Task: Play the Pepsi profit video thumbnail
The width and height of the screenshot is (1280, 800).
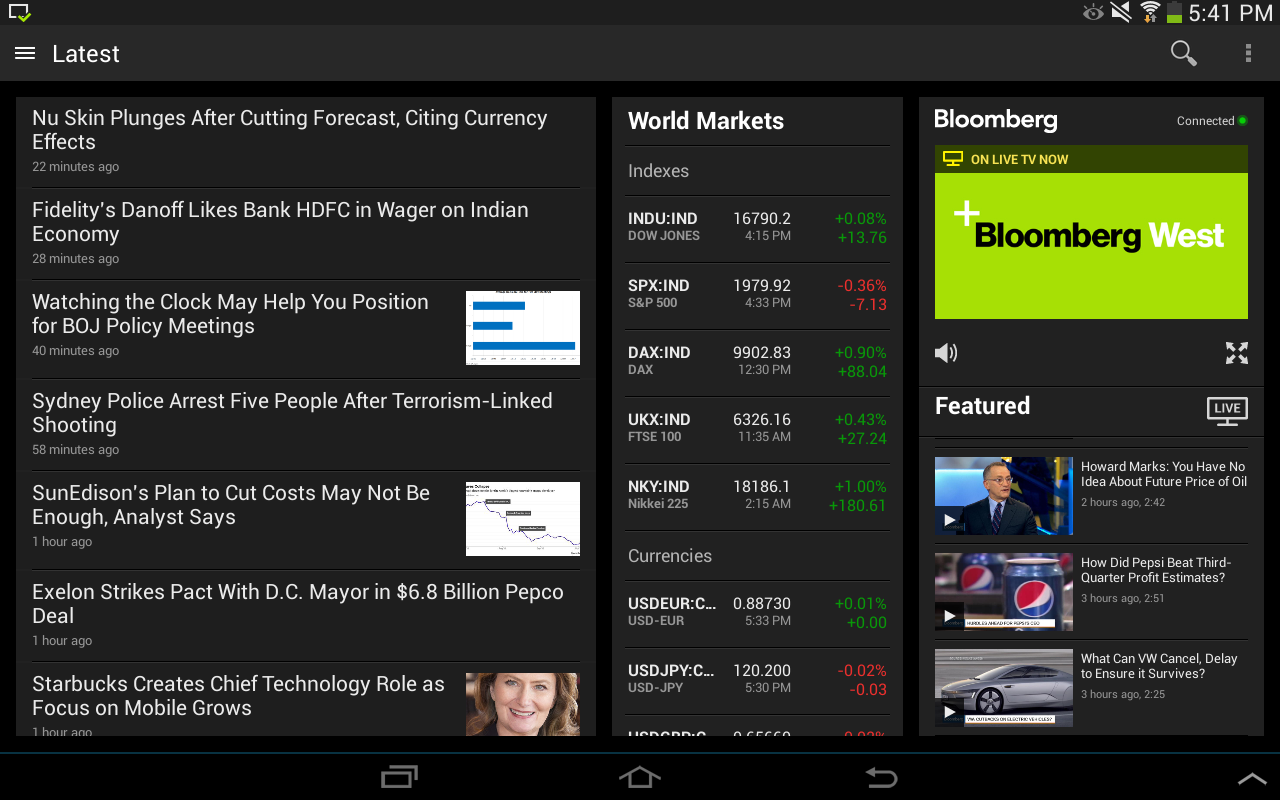Action: point(1004,592)
